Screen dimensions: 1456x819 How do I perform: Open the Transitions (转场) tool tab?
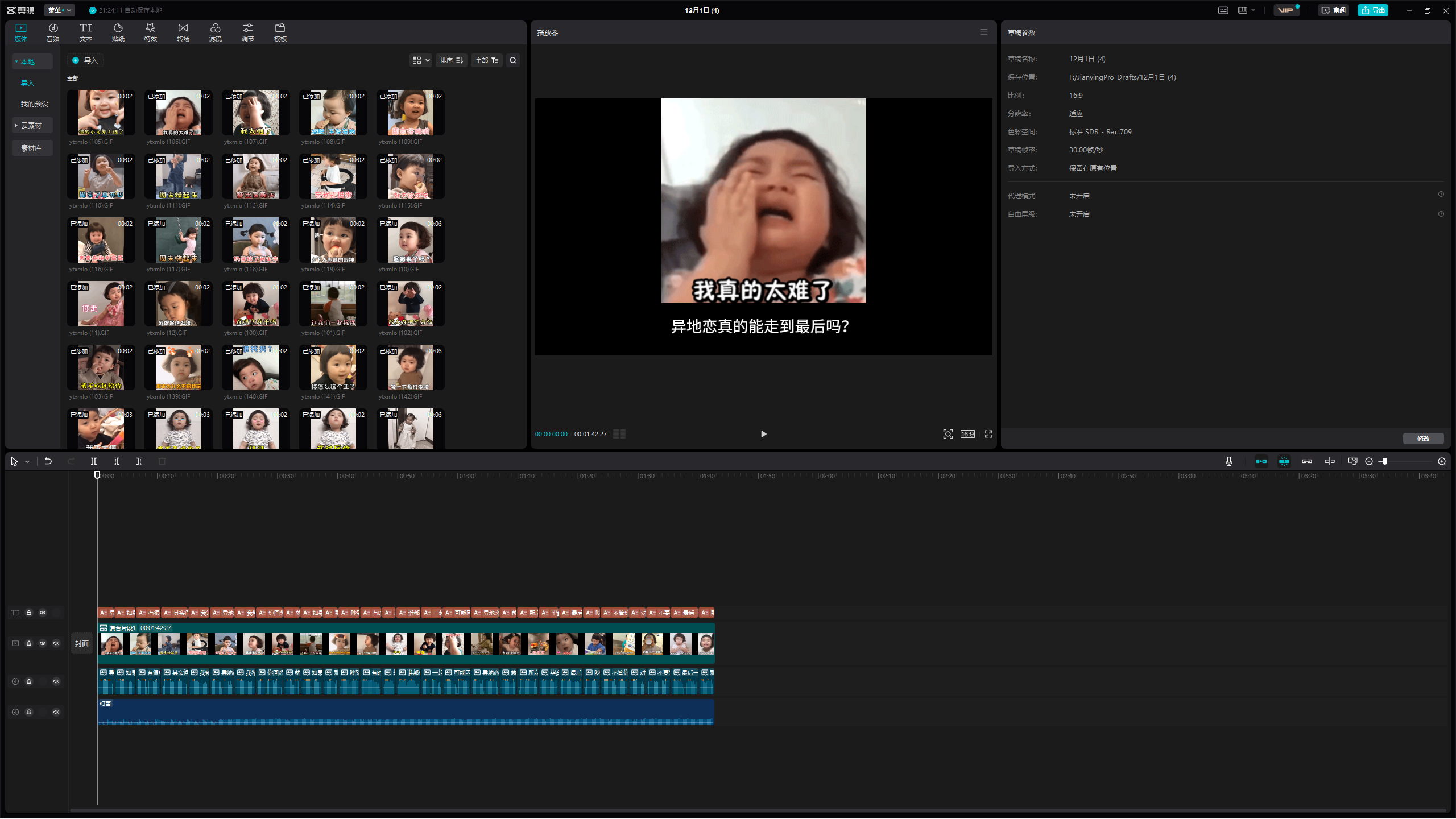[x=183, y=32]
